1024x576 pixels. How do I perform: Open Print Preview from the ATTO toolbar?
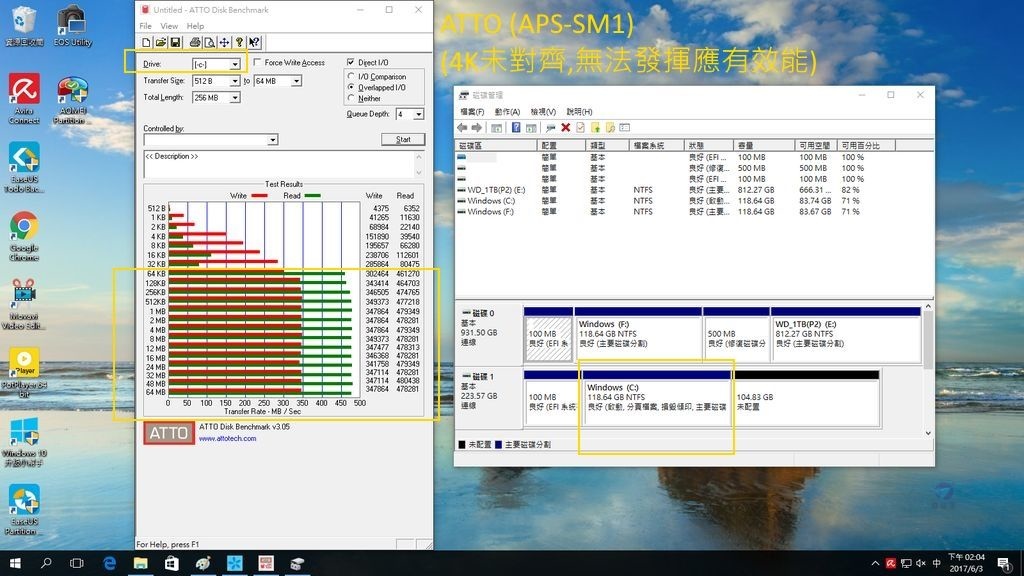tap(209, 42)
